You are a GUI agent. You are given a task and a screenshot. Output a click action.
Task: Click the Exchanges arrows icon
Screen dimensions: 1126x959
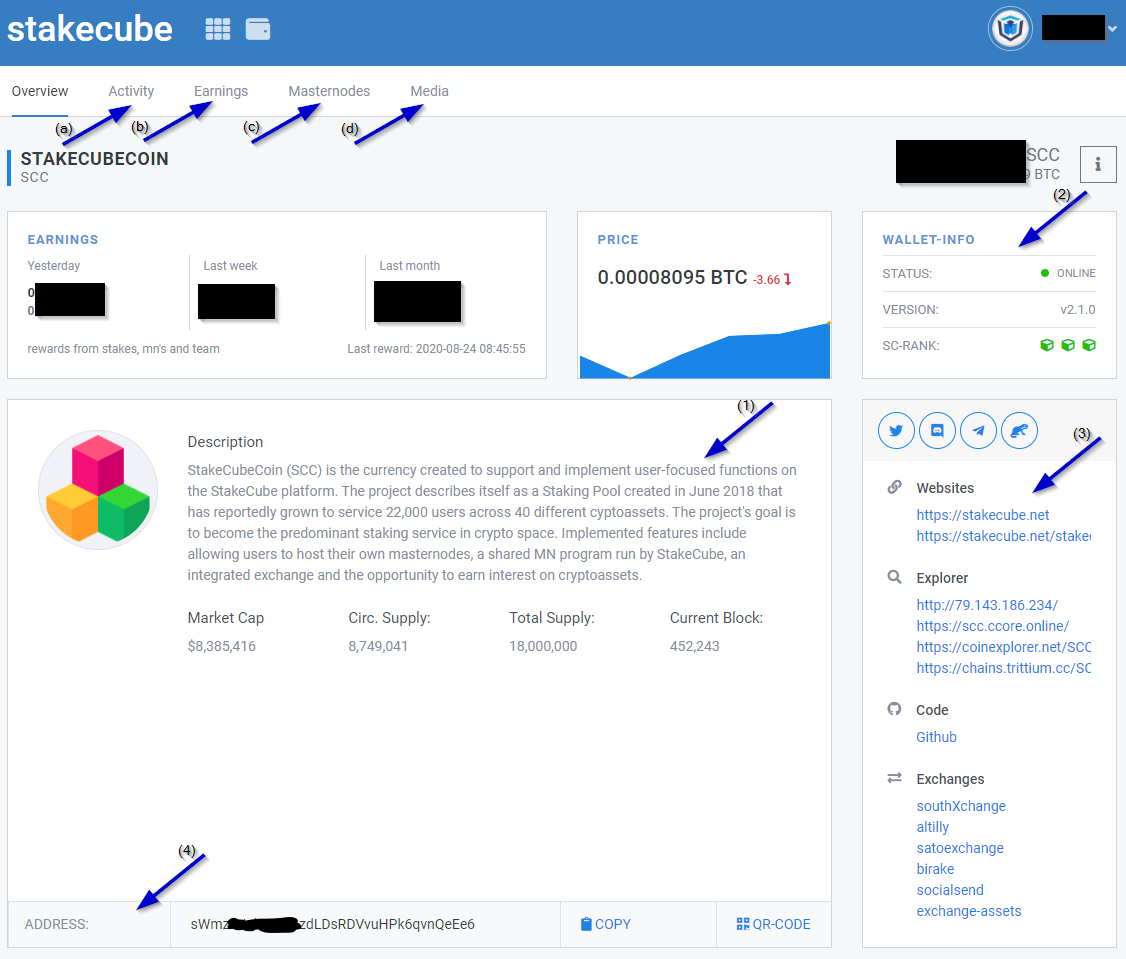tap(894, 778)
